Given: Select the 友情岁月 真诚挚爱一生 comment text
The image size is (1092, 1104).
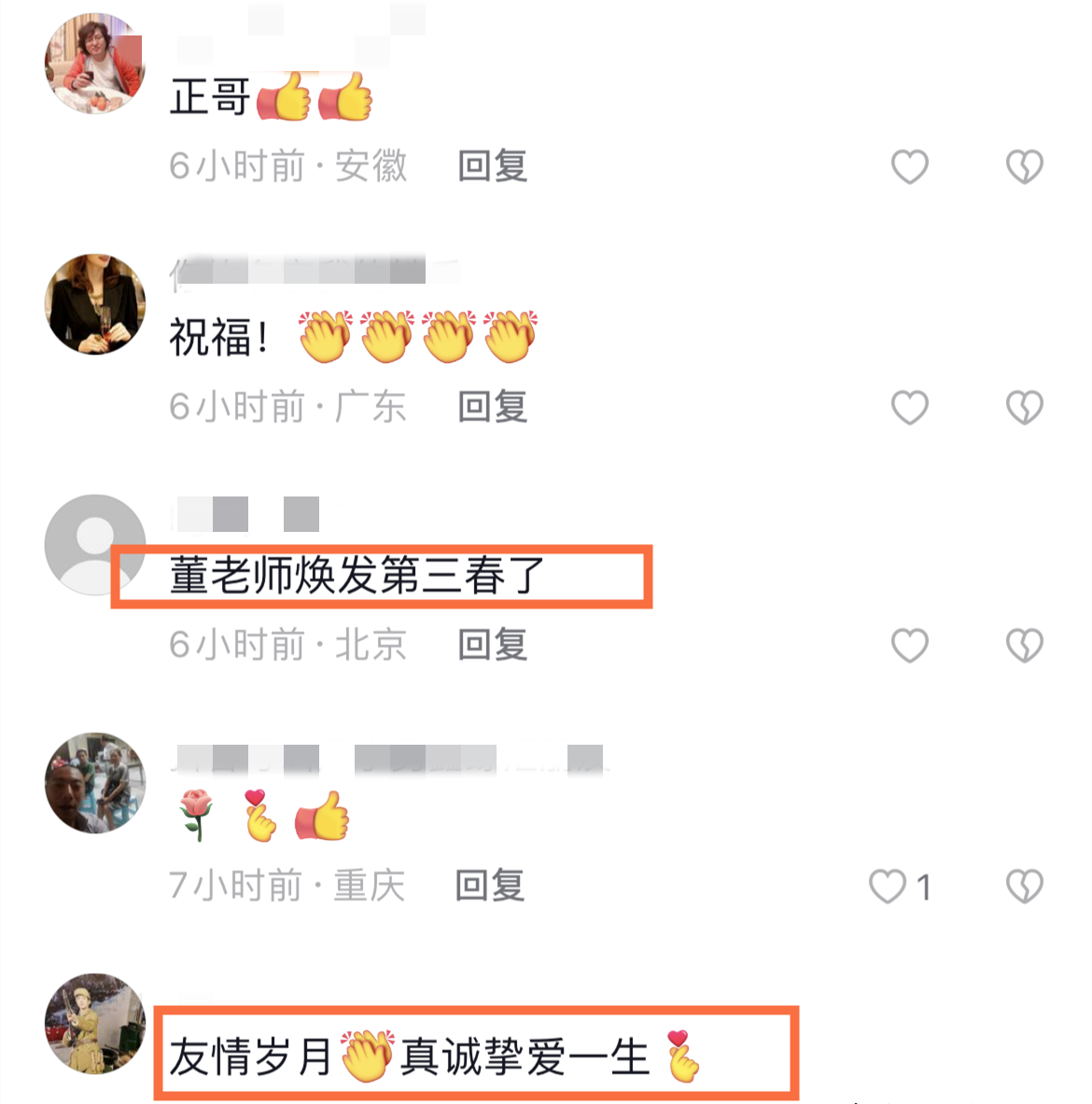Looking at the screenshot, I should click(435, 1056).
